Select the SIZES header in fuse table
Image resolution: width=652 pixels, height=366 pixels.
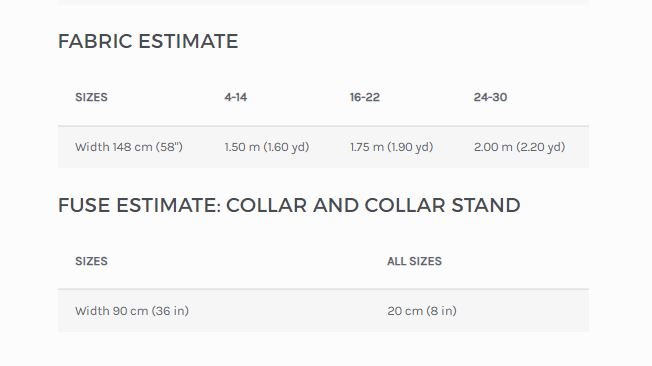91,261
